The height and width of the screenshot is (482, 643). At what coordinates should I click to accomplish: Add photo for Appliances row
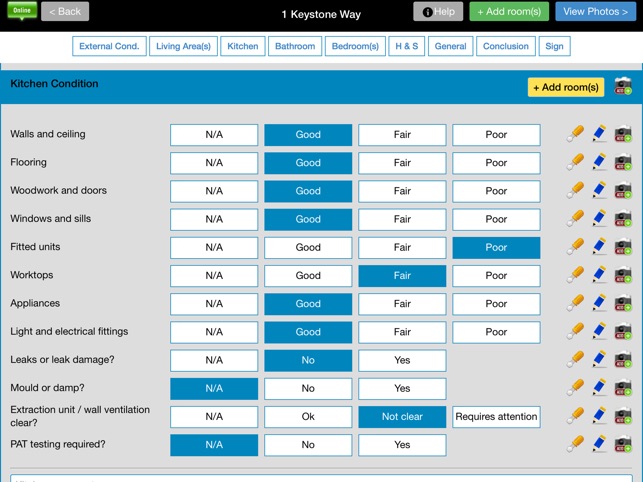click(x=623, y=304)
